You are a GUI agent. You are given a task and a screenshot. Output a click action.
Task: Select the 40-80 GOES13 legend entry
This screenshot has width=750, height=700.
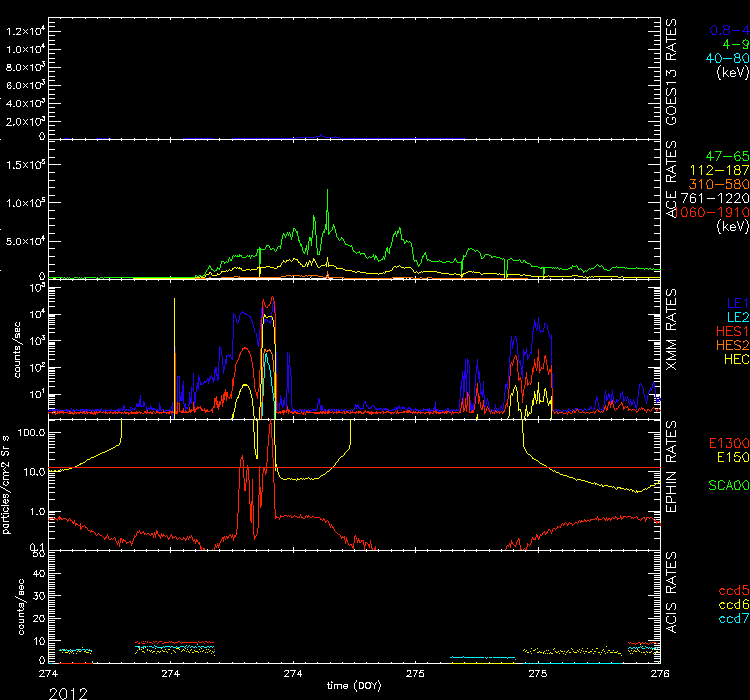[x=727, y=58]
